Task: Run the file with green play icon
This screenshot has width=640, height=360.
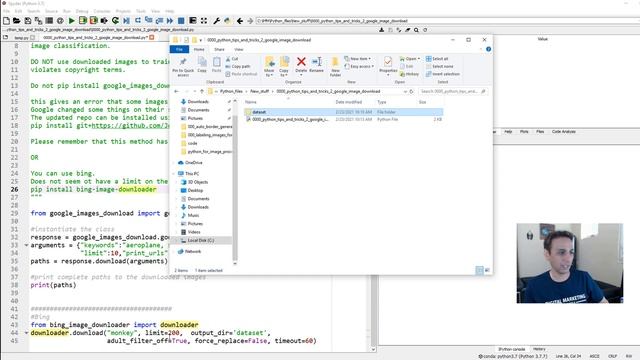Action: click(71, 20)
